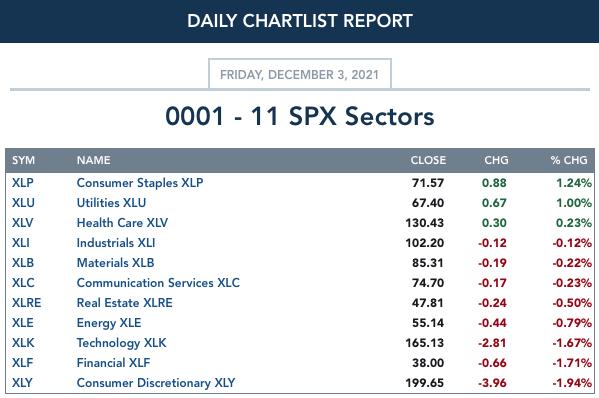This screenshot has height=398, width=599.
Task: Sort table by CLOSE column header
Action: tap(428, 160)
